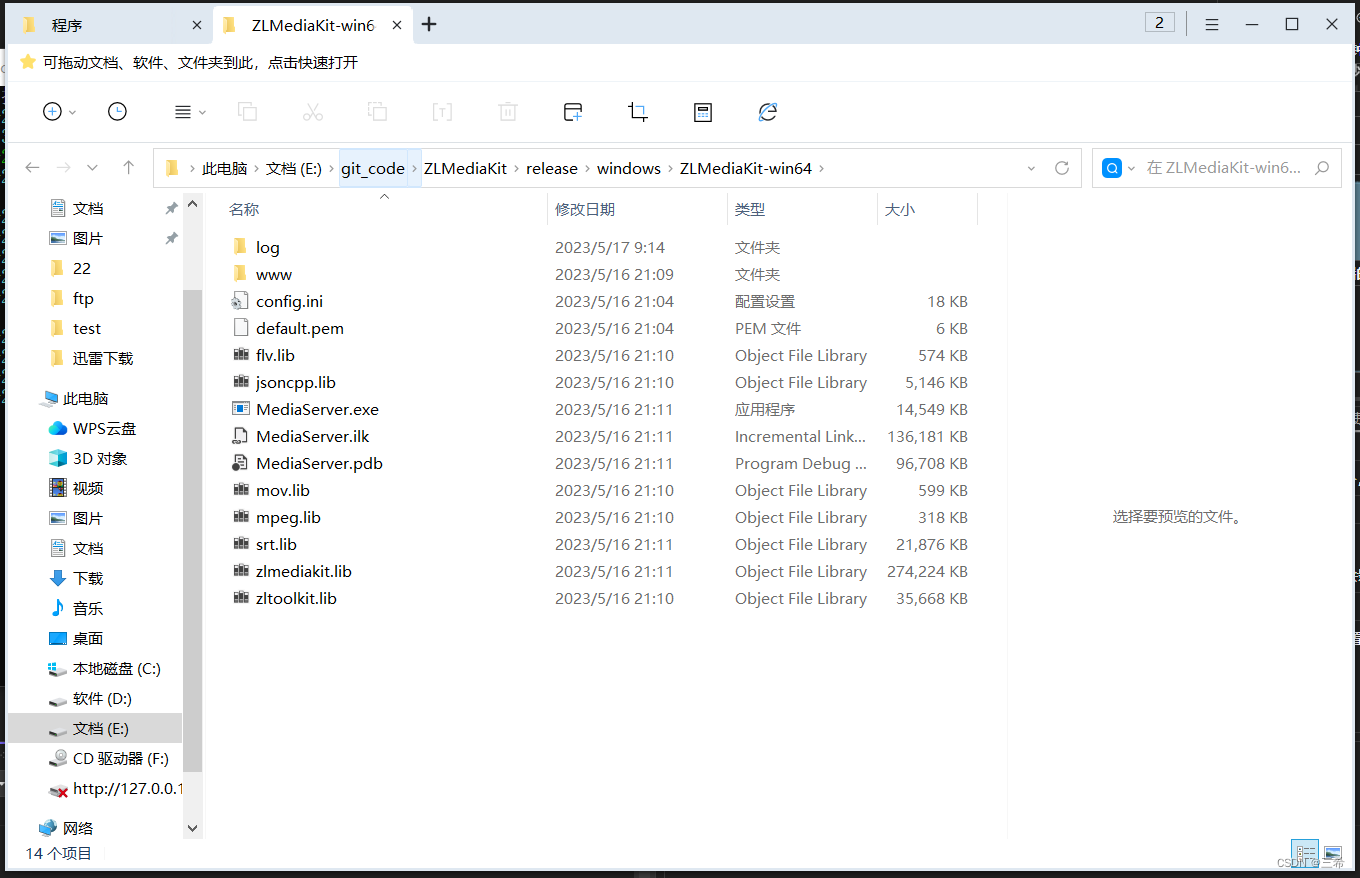Click the Cut scissors icon
The height and width of the screenshot is (878, 1360).
pyautogui.click(x=313, y=112)
